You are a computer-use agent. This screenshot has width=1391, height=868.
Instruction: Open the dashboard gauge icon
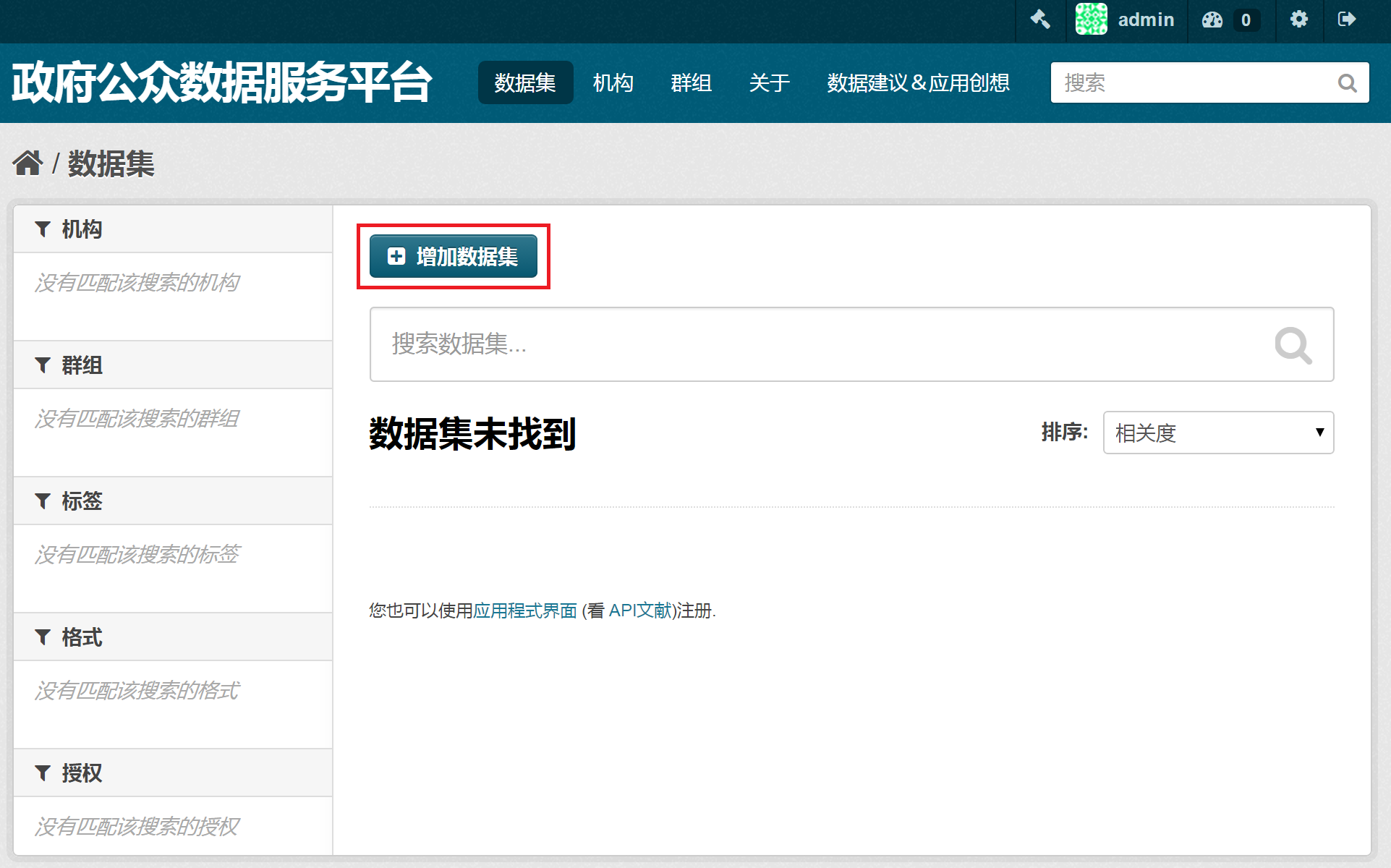(x=1212, y=20)
